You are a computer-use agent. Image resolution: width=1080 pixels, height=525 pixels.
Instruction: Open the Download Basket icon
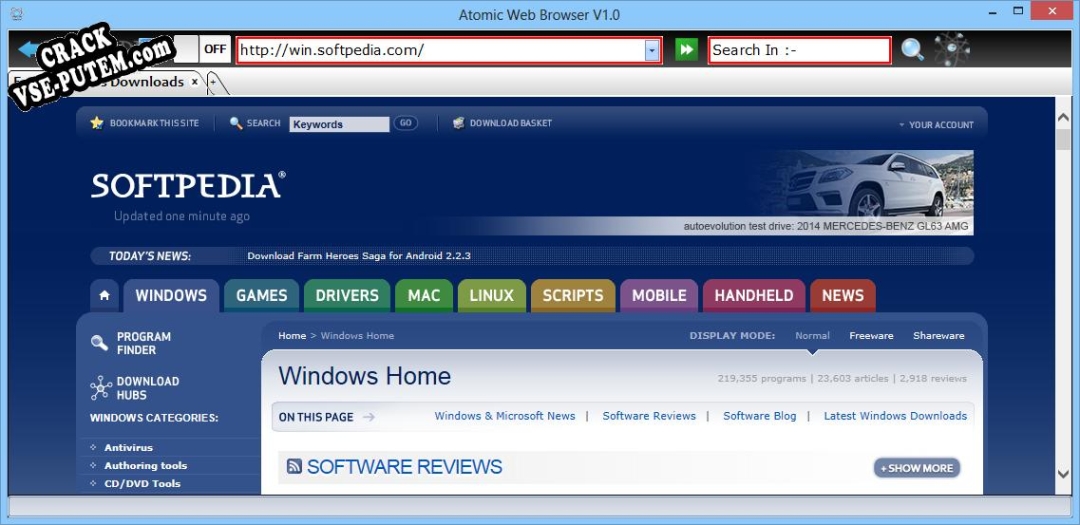pyautogui.click(x=458, y=123)
